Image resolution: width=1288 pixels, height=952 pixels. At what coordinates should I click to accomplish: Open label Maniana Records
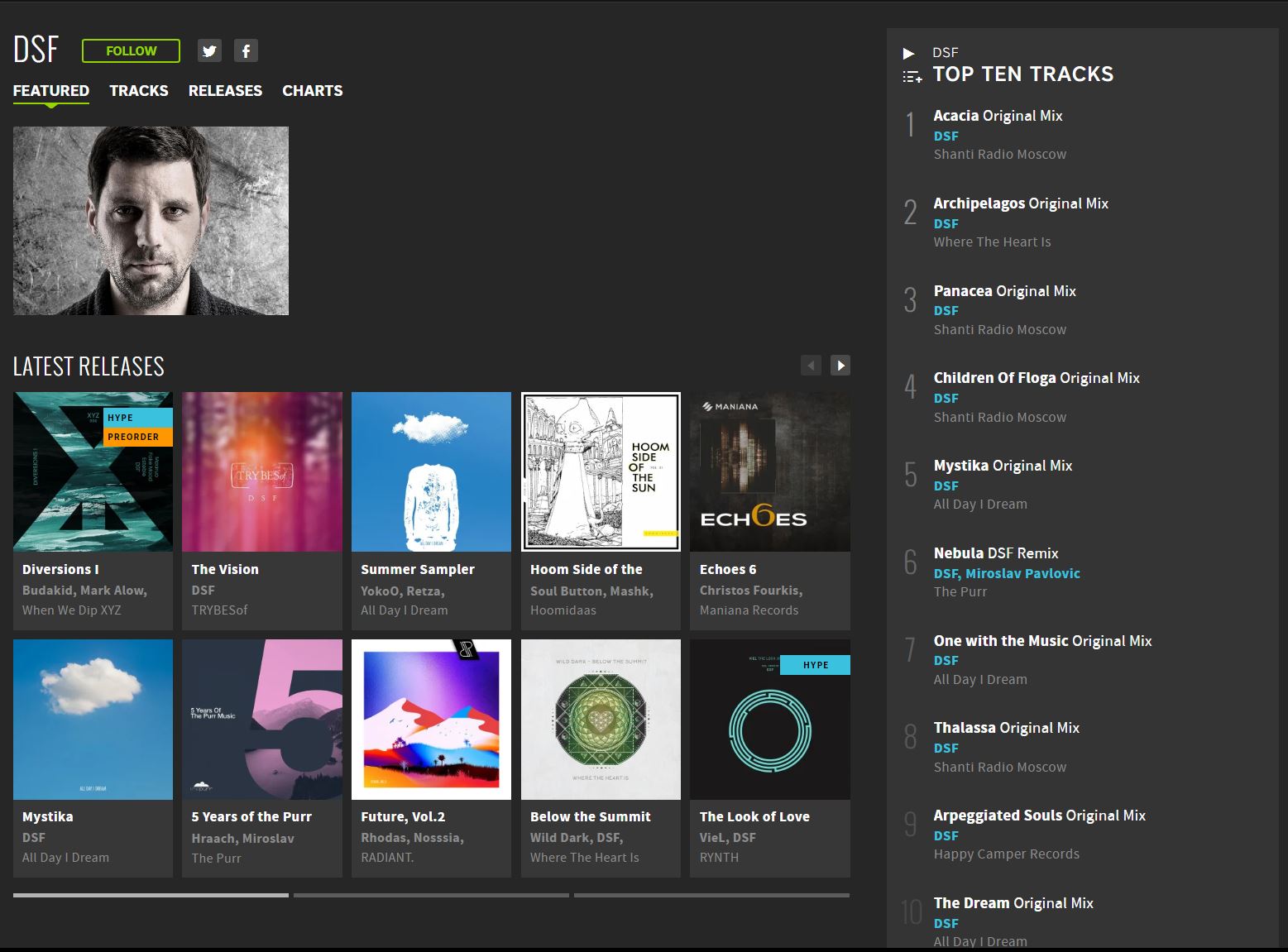(x=749, y=610)
